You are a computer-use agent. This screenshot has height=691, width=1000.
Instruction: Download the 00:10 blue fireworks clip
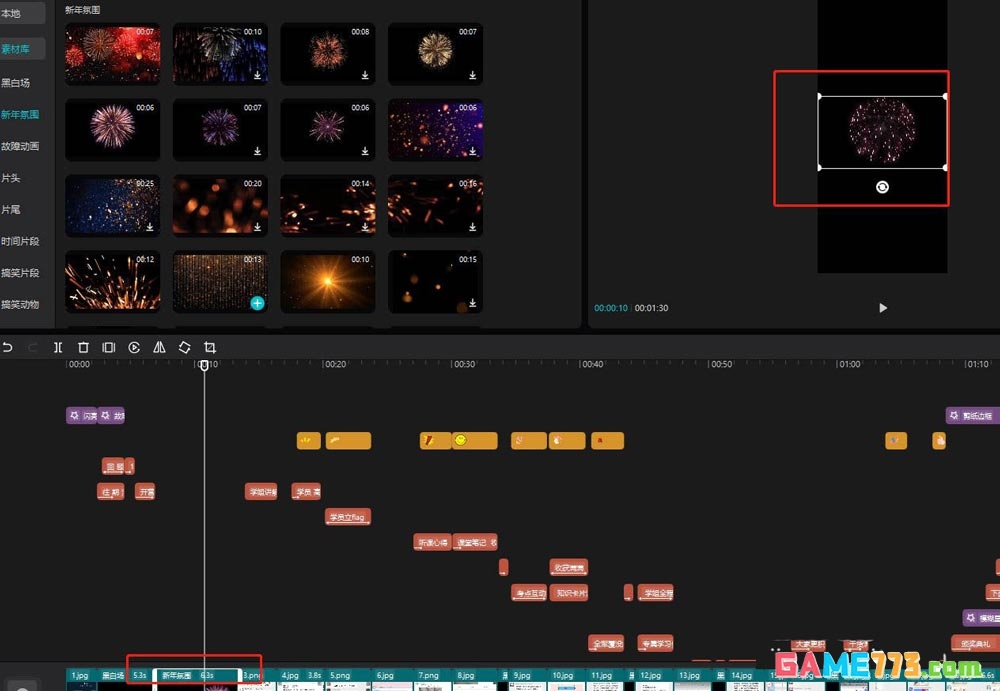point(257,75)
